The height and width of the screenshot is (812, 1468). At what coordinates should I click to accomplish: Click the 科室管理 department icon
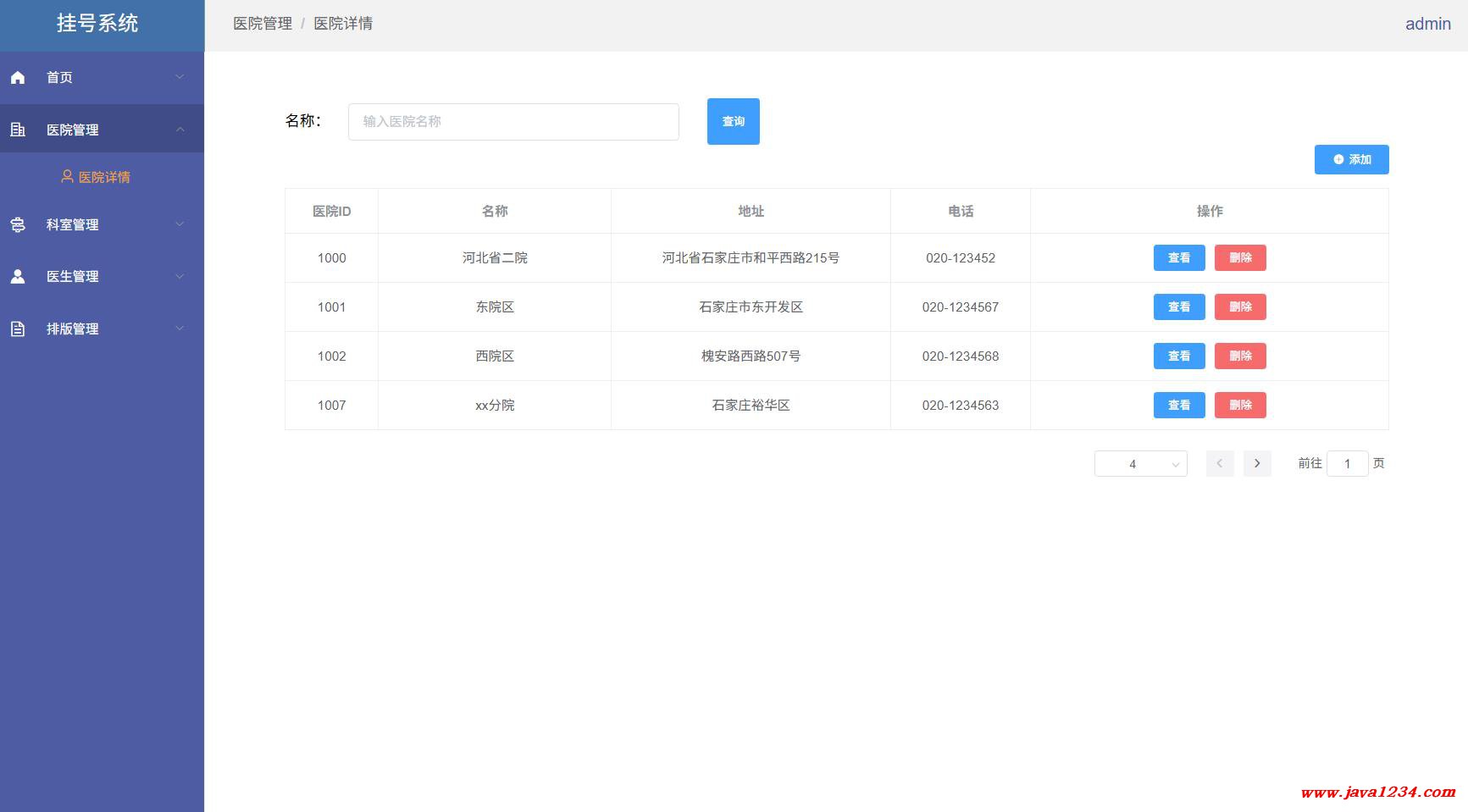(18, 224)
